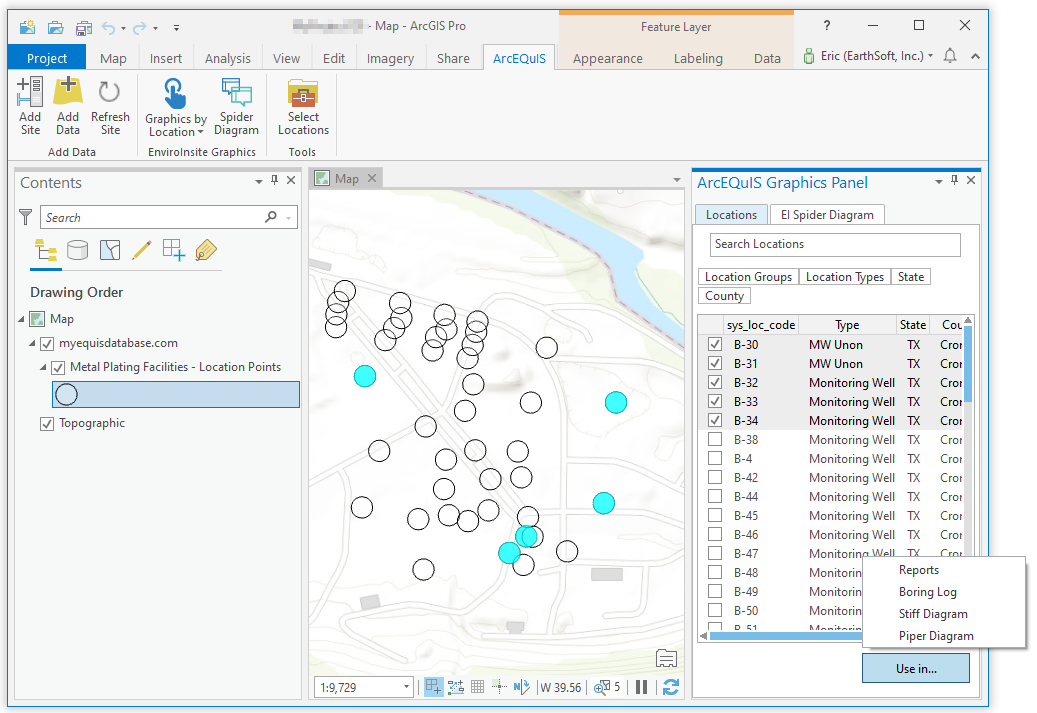This screenshot has height=713, width=1037.
Task: Click the Open Project quick access icon
Action: click(56, 28)
